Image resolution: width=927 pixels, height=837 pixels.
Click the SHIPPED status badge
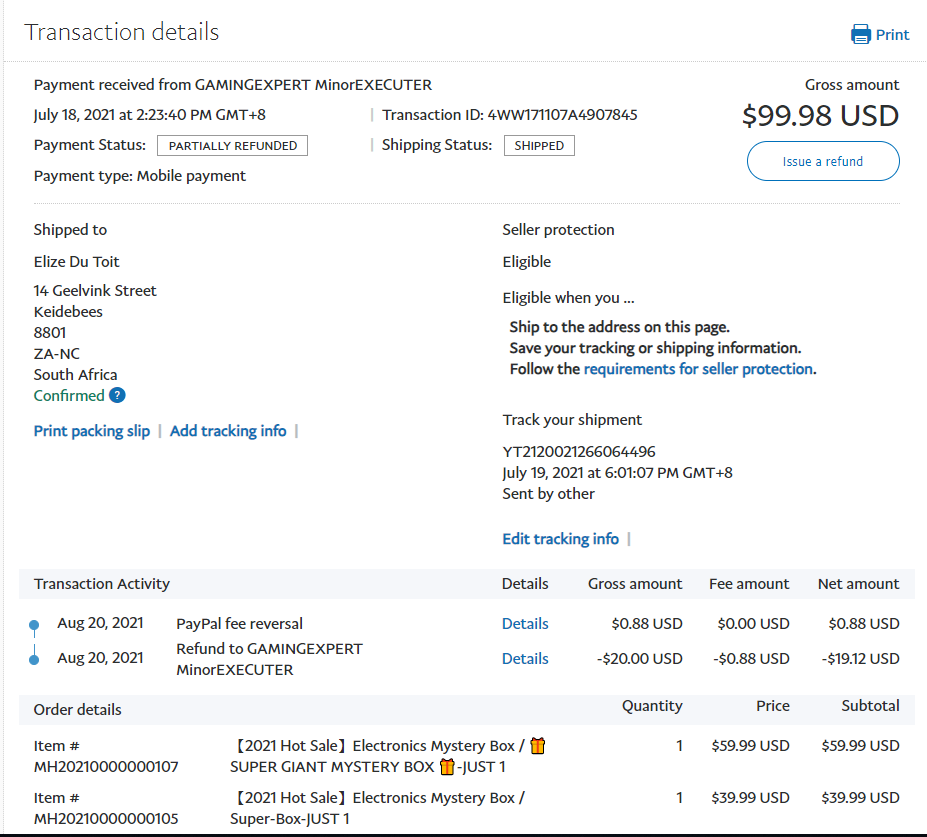[539, 146]
